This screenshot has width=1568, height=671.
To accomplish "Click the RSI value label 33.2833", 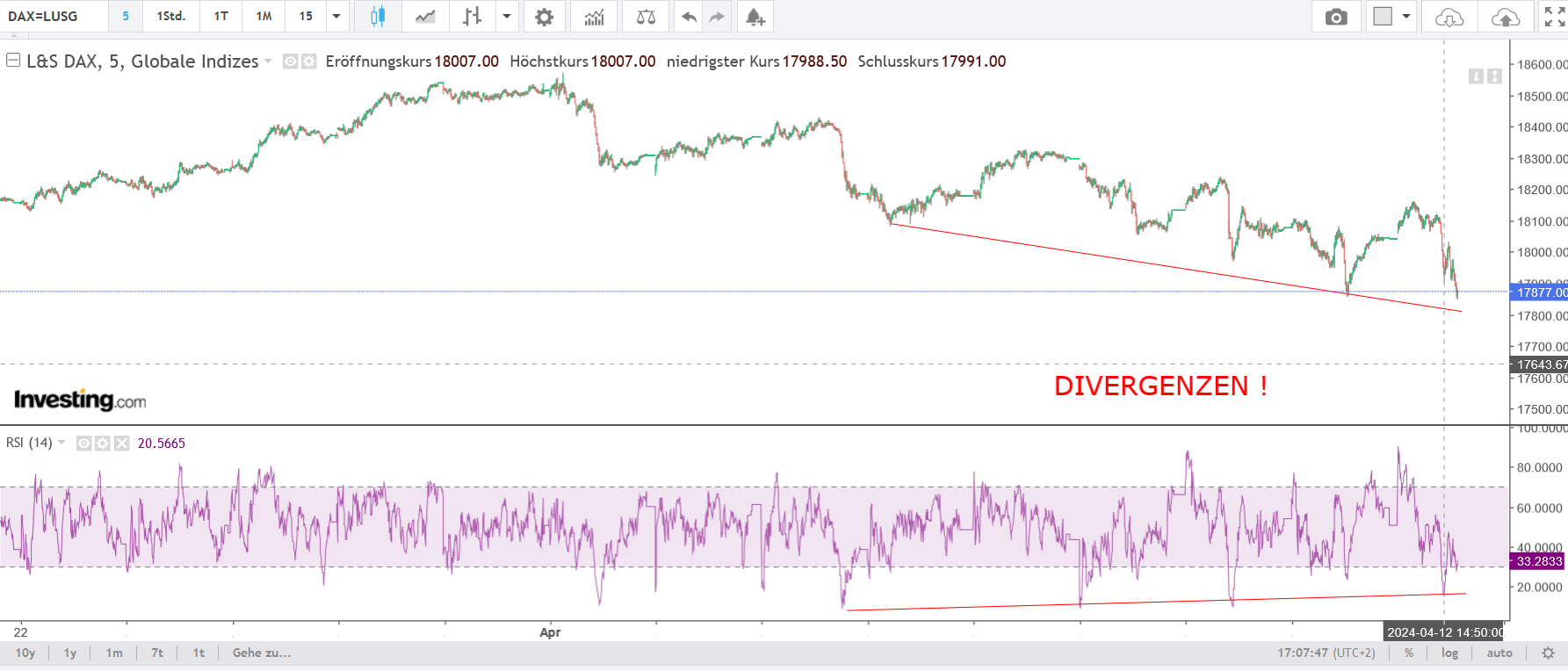I will [x=1538, y=561].
